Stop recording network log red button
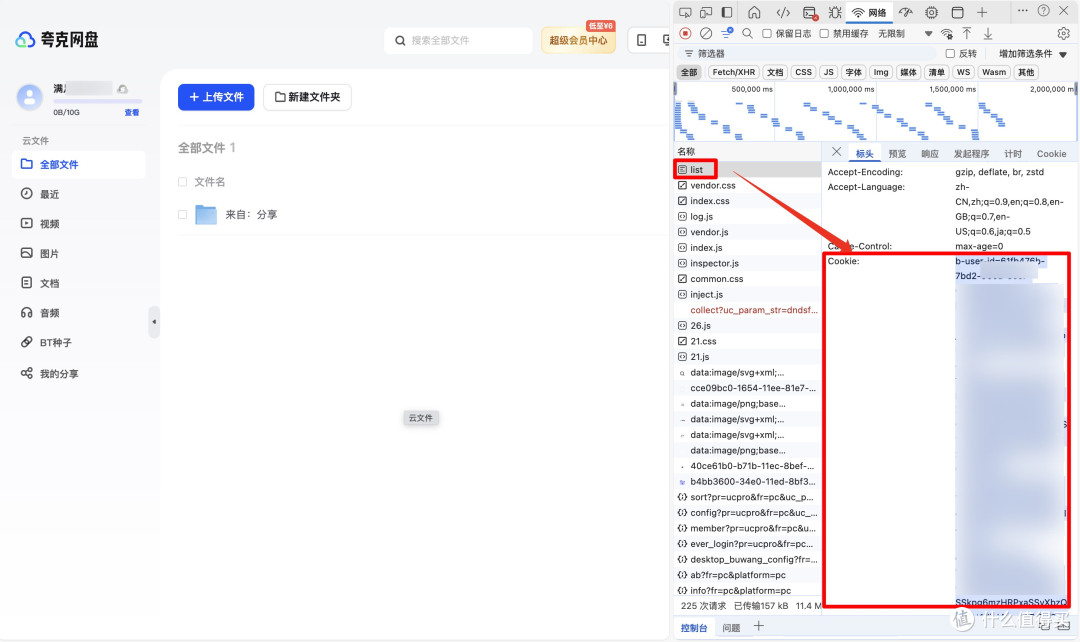This screenshot has height=642, width=1080. click(685, 33)
